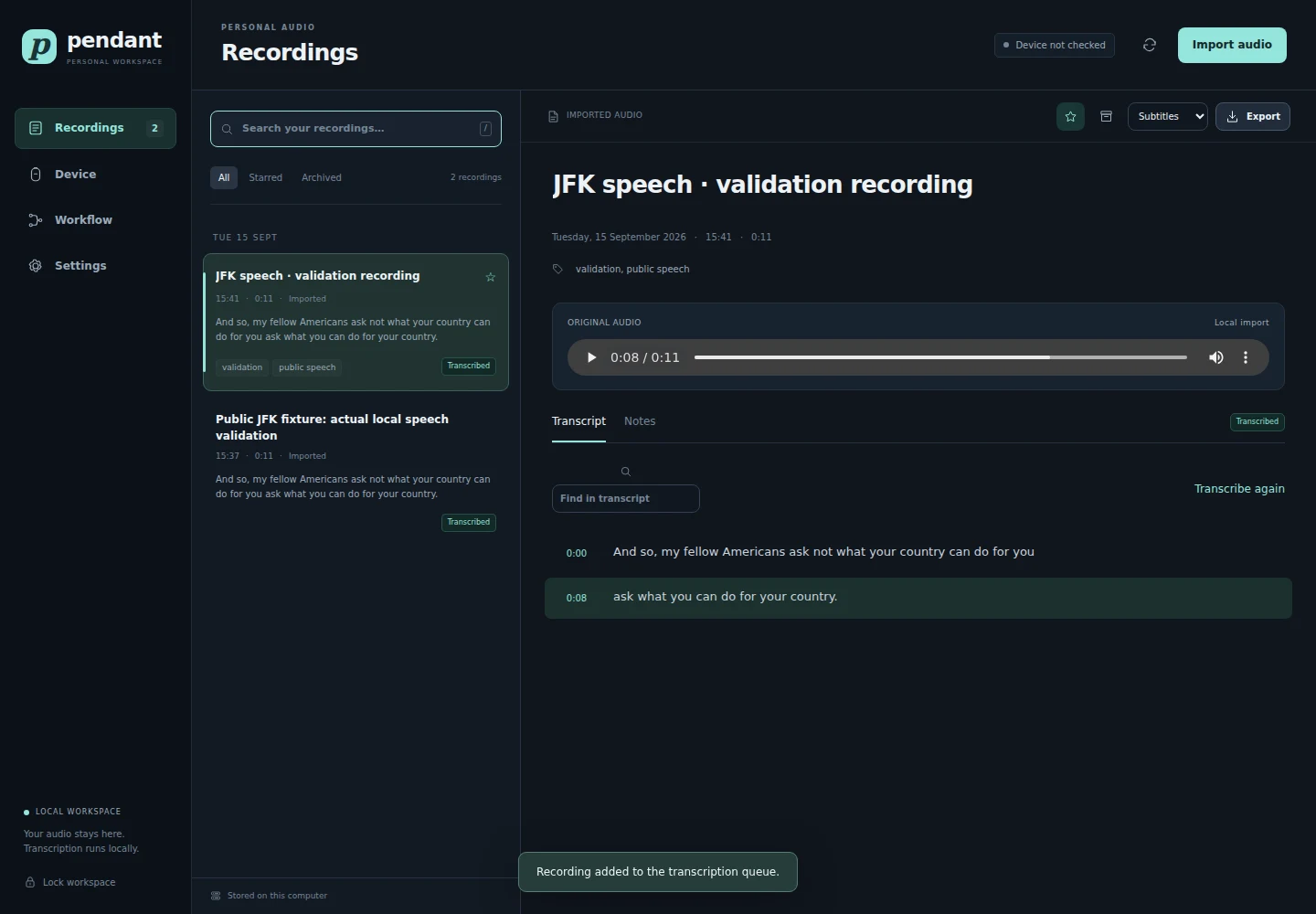Click the validation tag chip
The width and height of the screenshot is (1316, 914).
point(242,367)
